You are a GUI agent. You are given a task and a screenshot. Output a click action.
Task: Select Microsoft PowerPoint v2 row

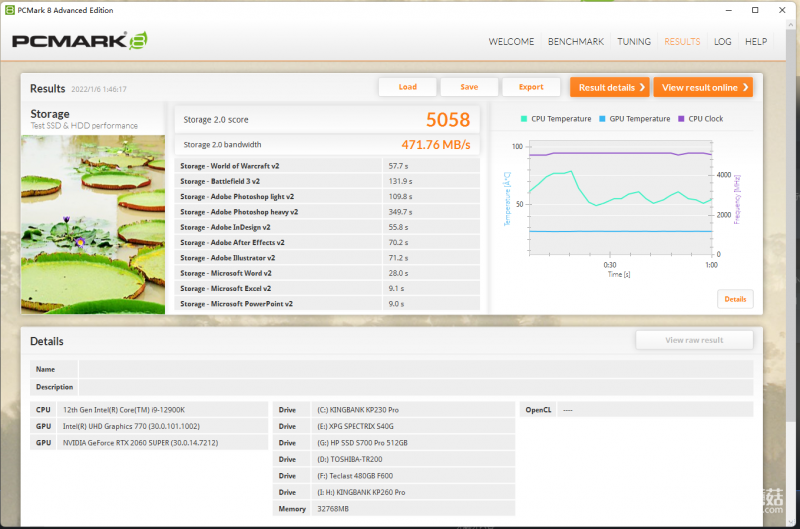pyautogui.click(x=327, y=304)
